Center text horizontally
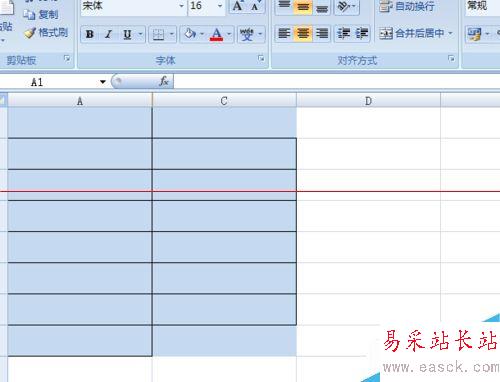Viewport: 500px width, 382px height. (x=303, y=33)
